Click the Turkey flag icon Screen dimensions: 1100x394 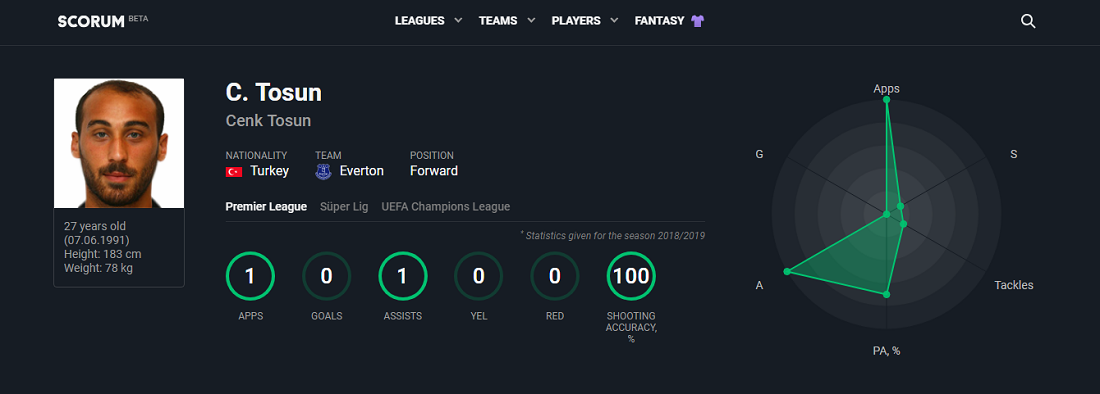[234, 172]
